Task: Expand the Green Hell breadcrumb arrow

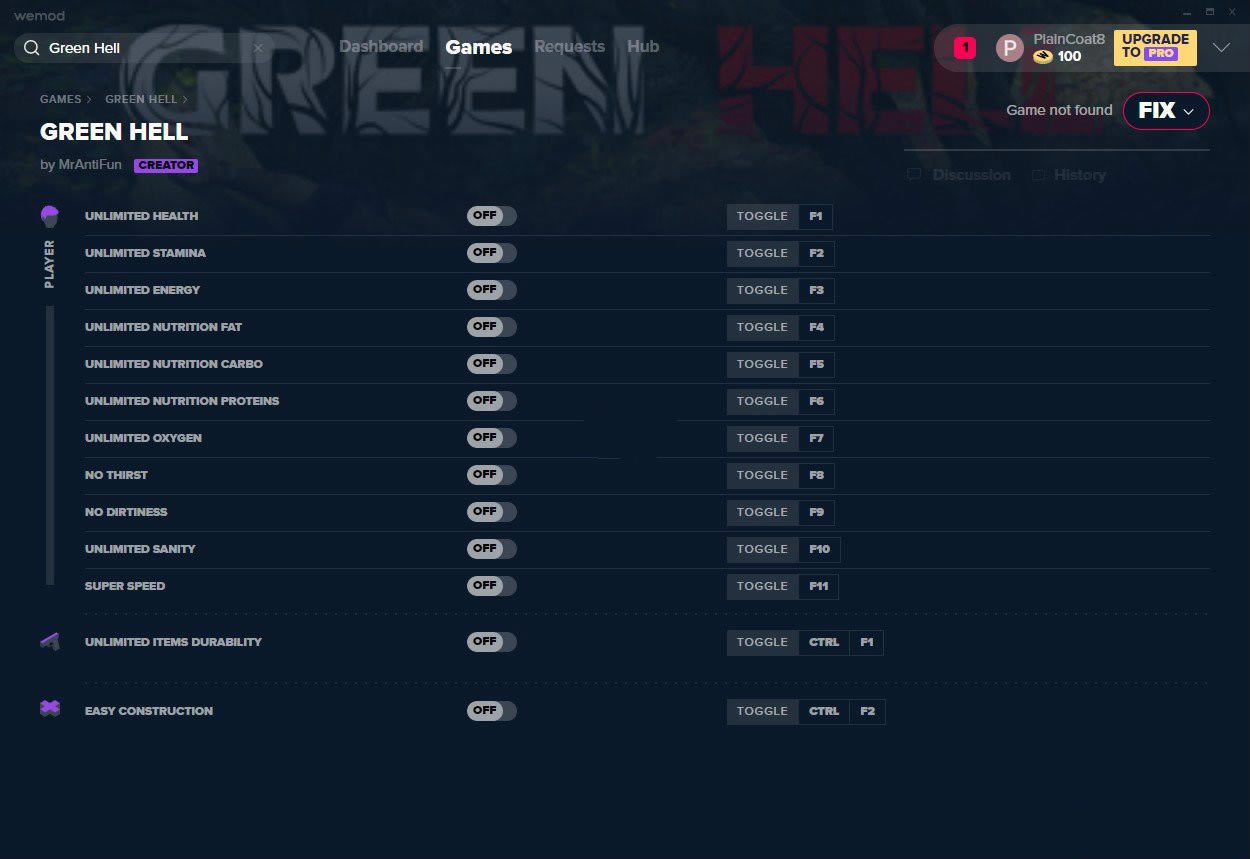Action: [x=185, y=100]
